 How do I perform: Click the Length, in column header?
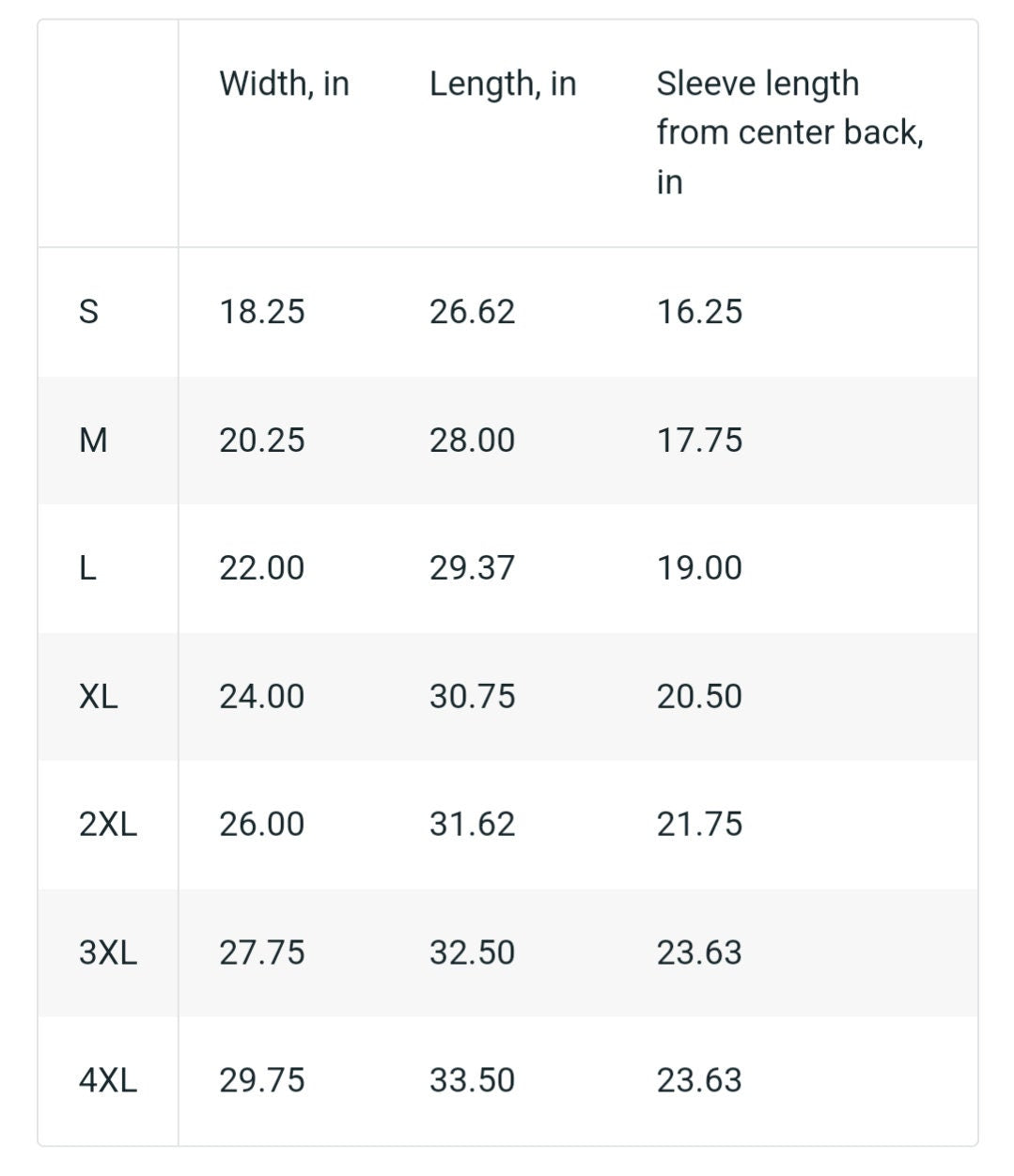(x=503, y=85)
